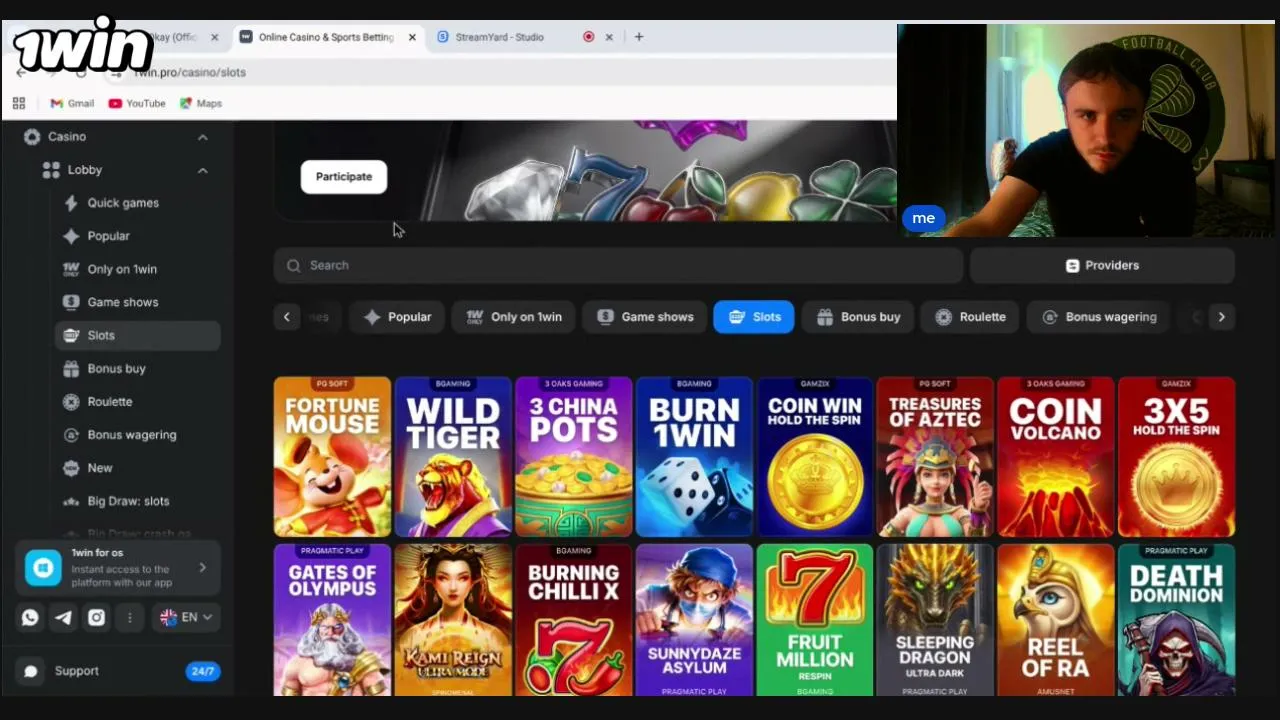The height and width of the screenshot is (720, 1280).
Task: Open the Fruit Million slot tile
Action: tap(815, 620)
